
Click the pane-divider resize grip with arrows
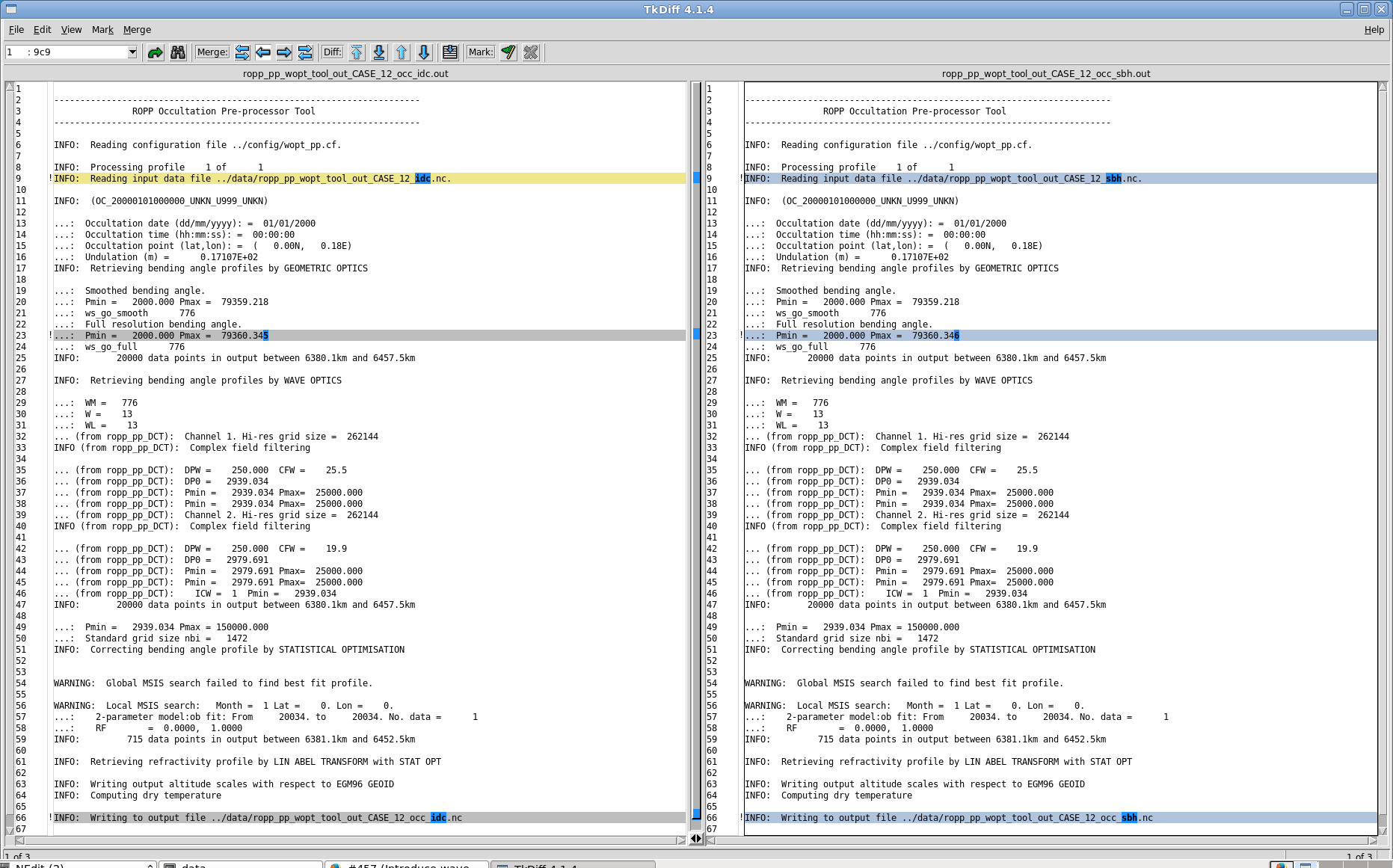tap(696, 839)
